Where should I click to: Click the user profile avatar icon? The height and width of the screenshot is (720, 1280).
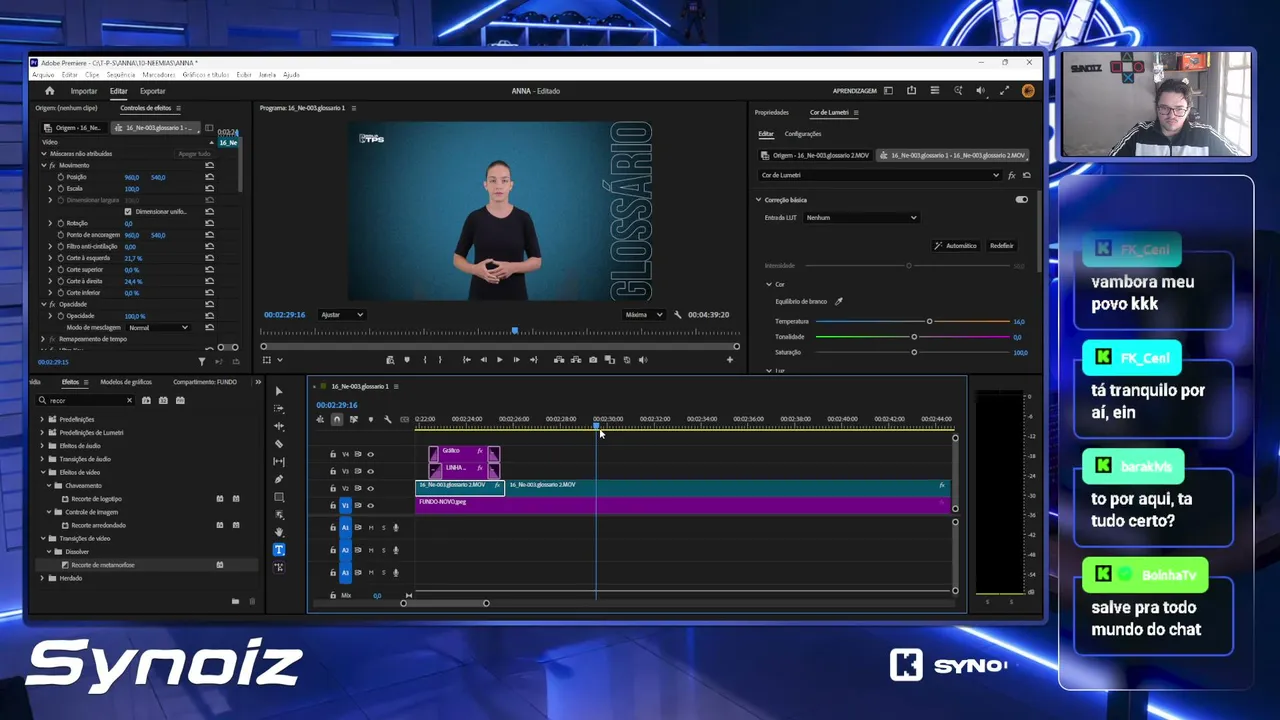1028,91
